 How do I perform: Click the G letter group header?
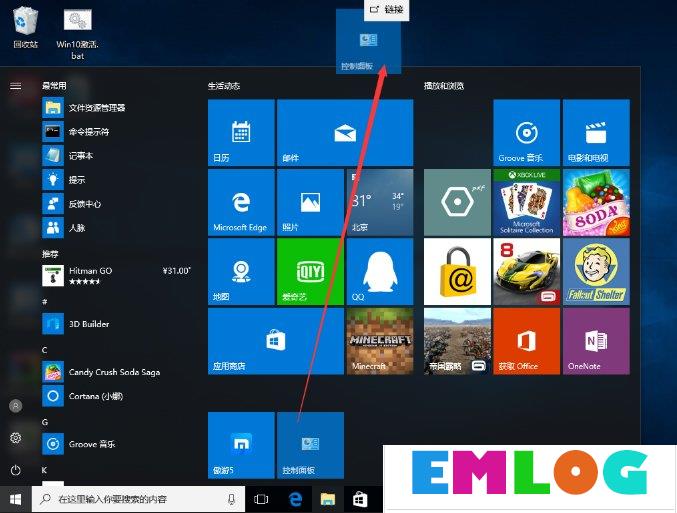pyautogui.click(x=45, y=422)
